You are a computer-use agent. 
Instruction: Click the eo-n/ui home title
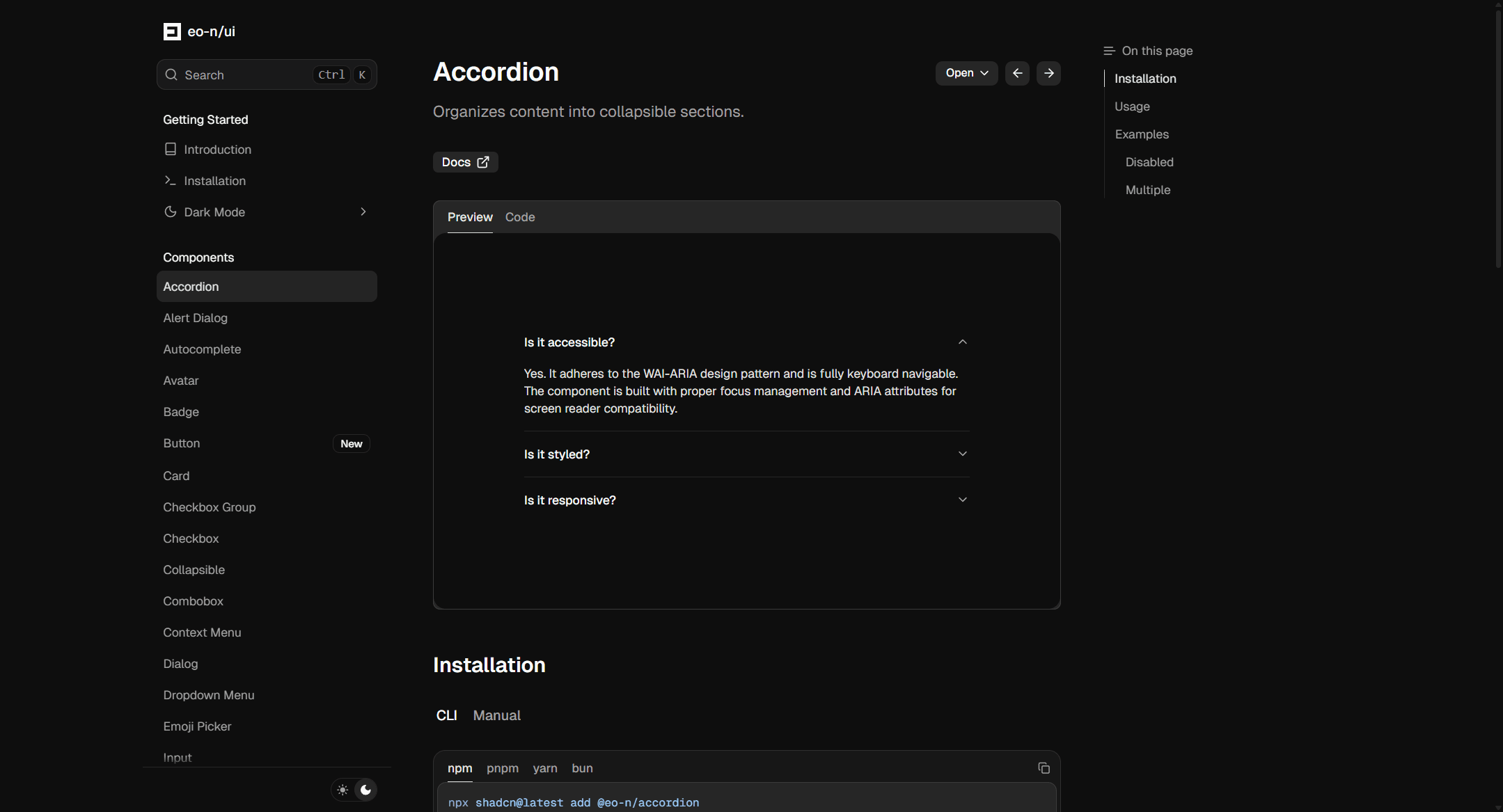(x=211, y=31)
